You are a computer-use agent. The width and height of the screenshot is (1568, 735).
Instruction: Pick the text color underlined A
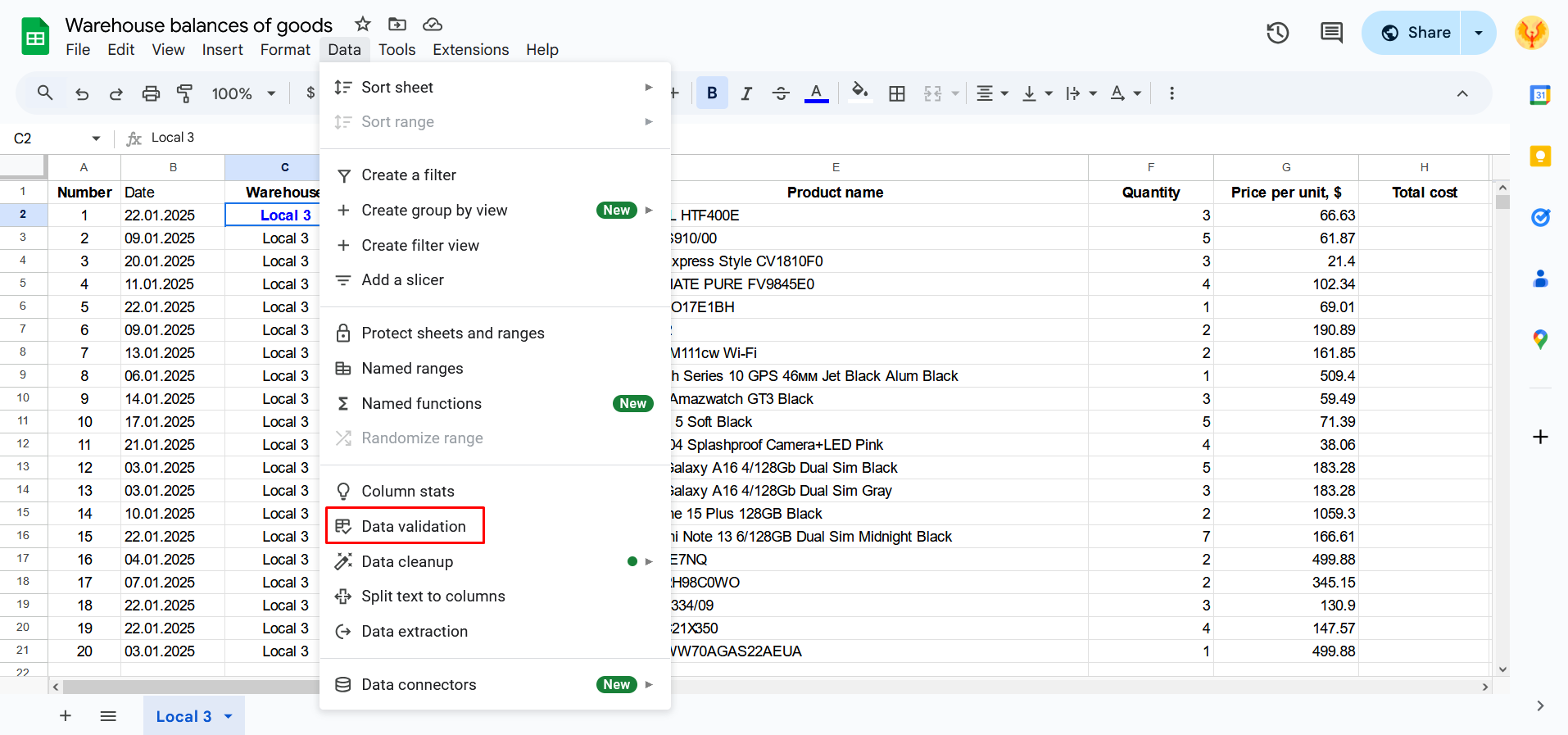(x=816, y=93)
